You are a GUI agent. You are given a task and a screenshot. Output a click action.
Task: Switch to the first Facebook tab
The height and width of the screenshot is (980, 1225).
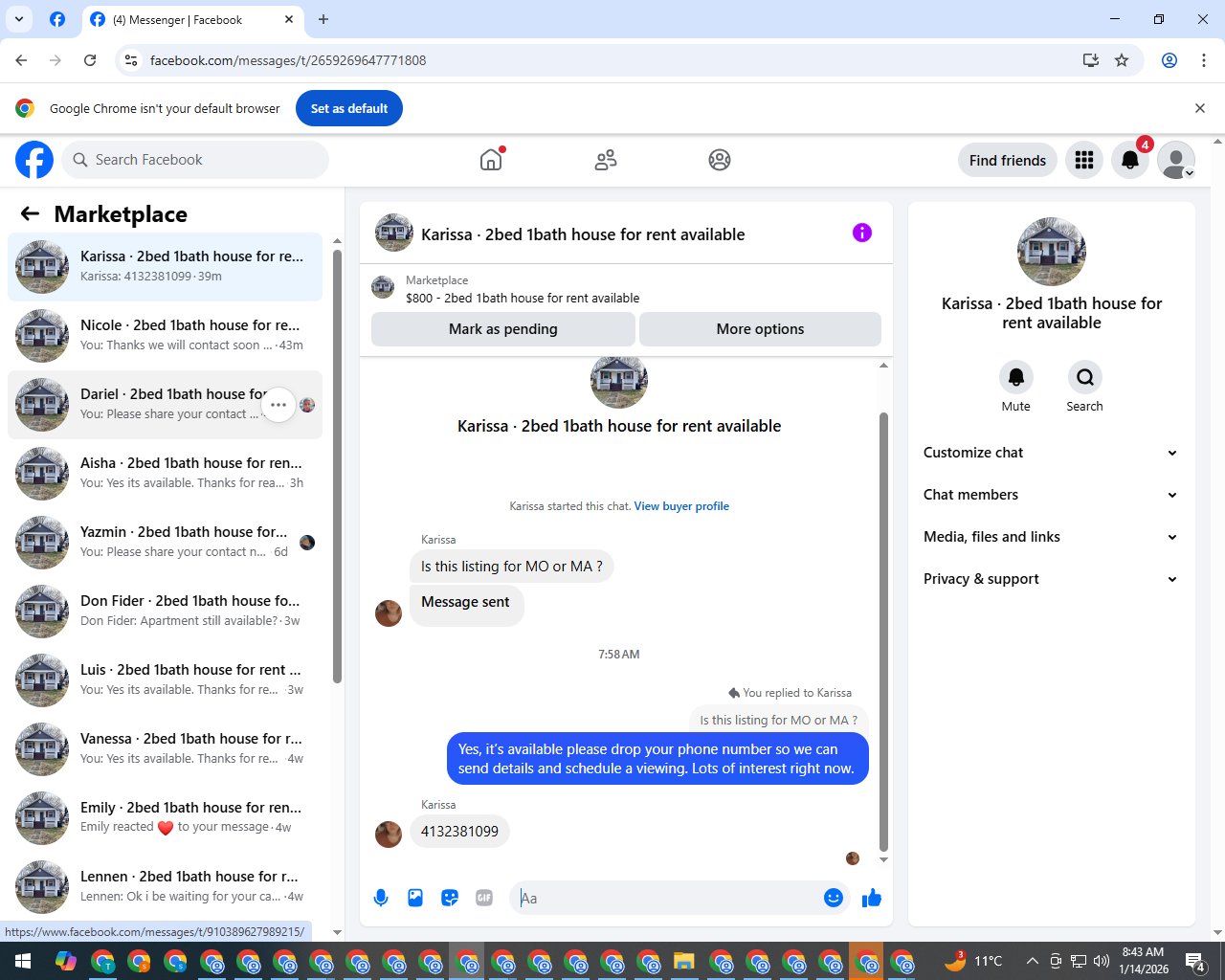tap(57, 19)
